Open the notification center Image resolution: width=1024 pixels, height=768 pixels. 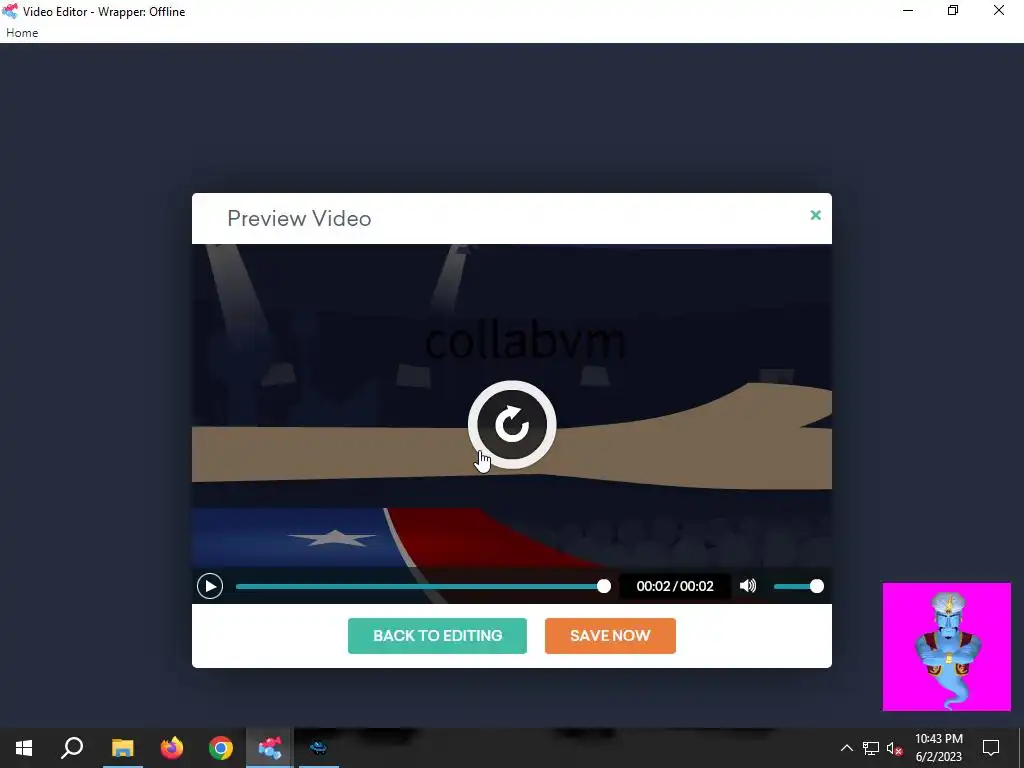pyautogui.click(x=991, y=748)
